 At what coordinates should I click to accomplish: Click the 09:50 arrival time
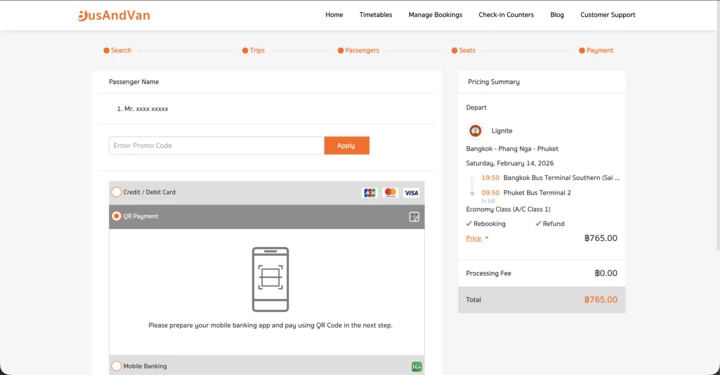pos(490,193)
